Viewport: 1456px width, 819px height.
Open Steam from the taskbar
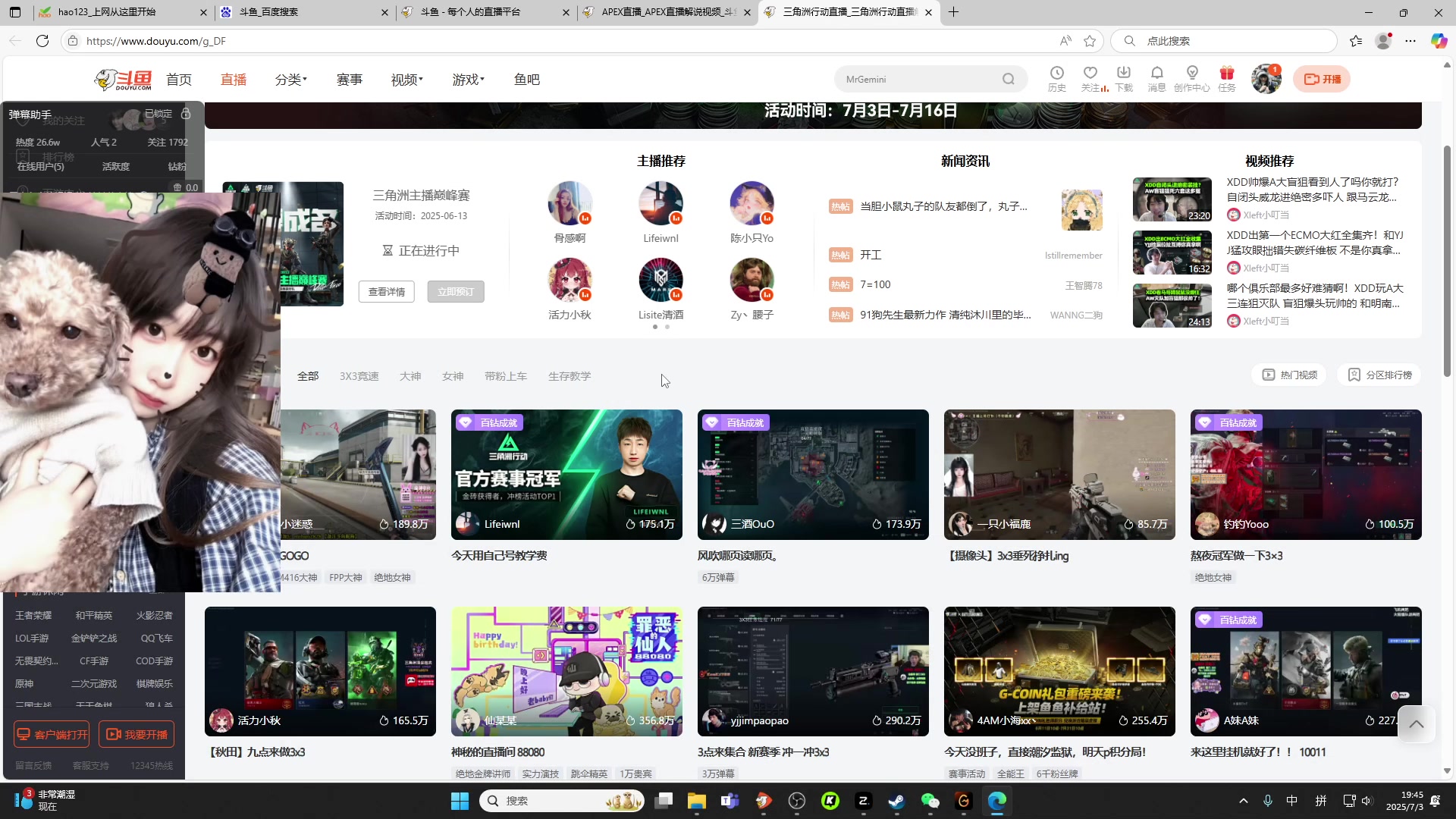896,801
